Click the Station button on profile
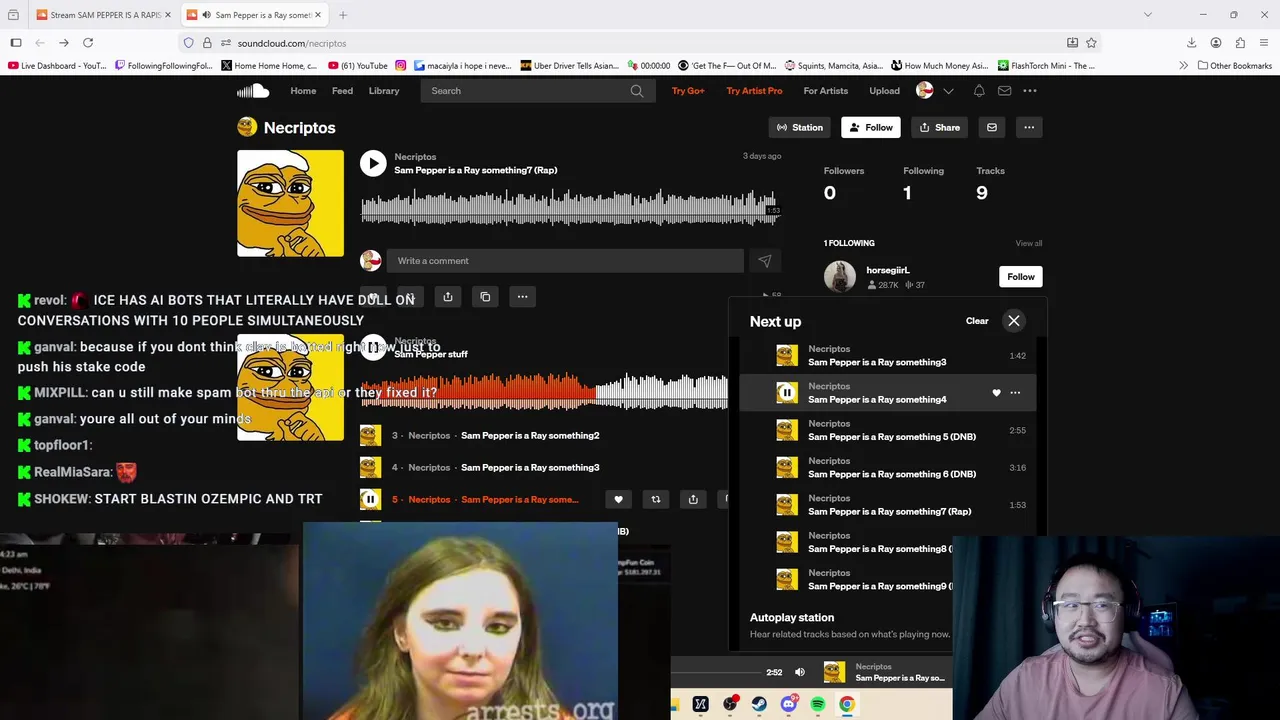The image size is (1280, 720). point(799,127)
